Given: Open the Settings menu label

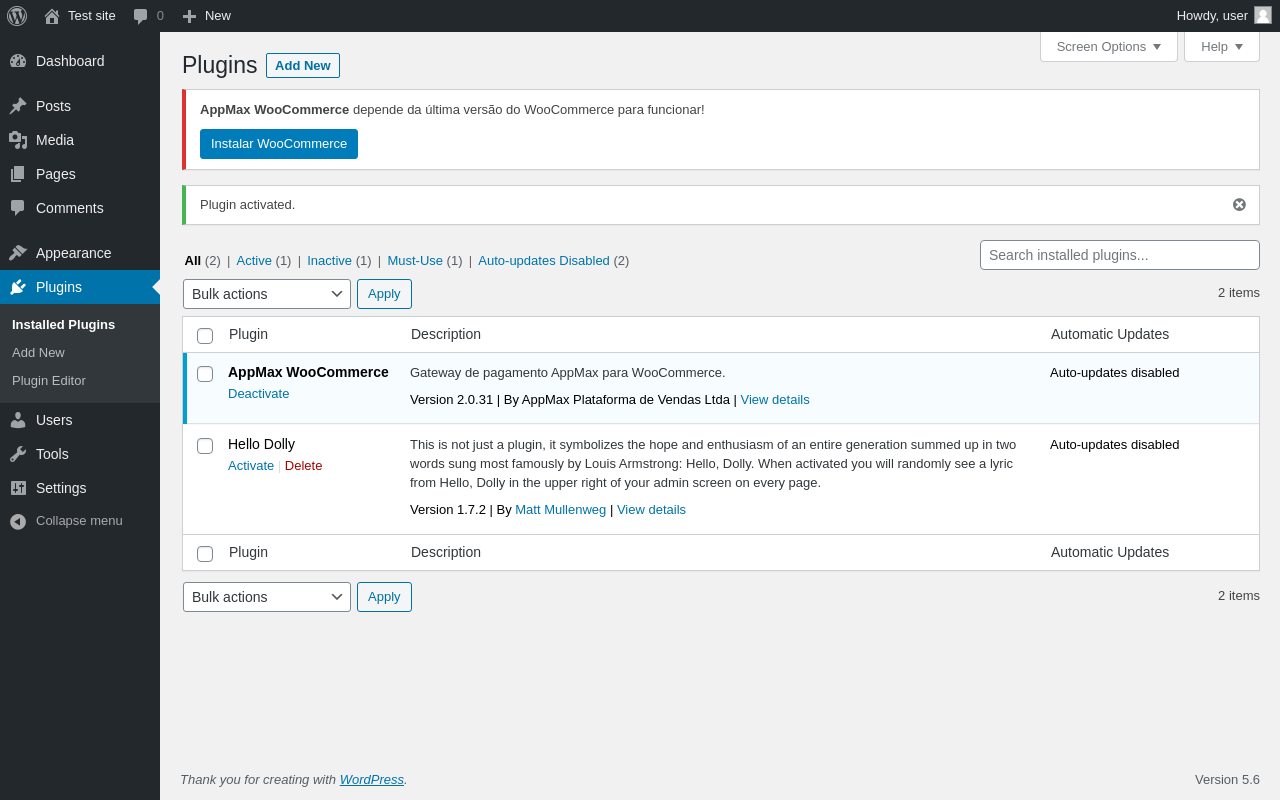Looking at the screenshot, I should [x=61, y=488].
